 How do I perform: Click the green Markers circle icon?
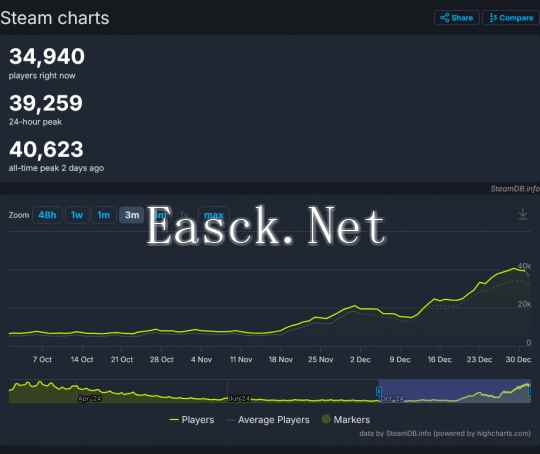point(325,420)
